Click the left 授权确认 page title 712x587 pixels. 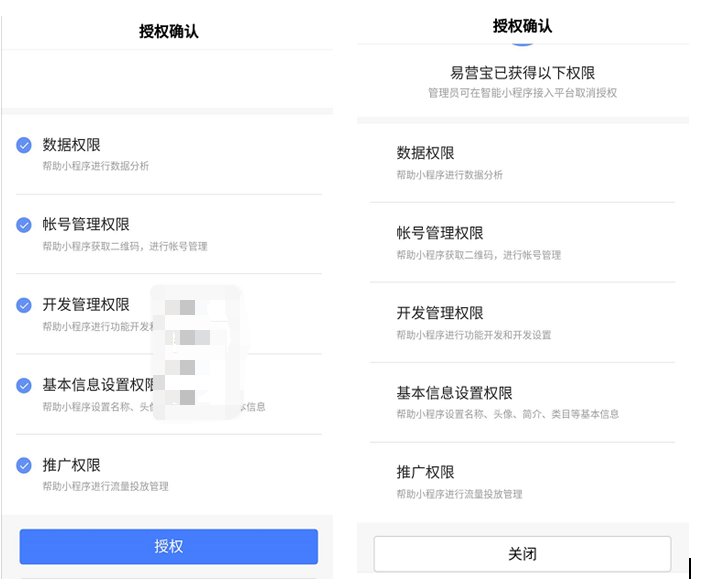[x=169, y=31]
